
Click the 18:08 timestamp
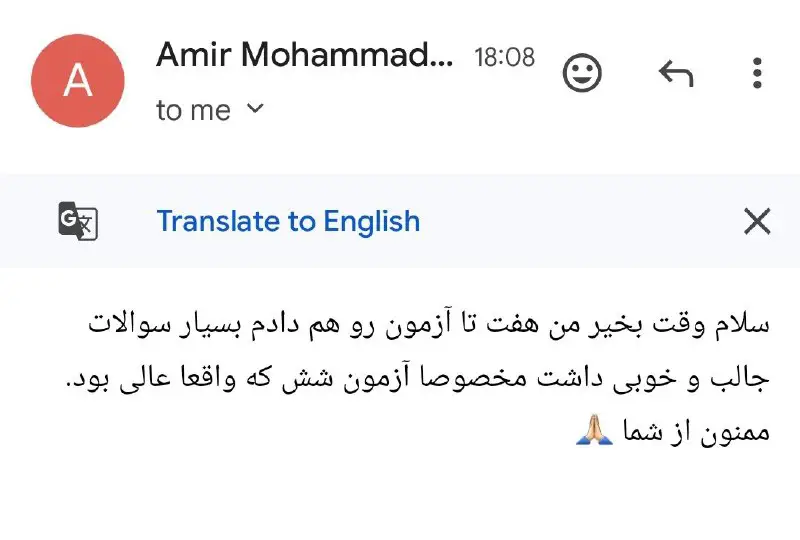point(504,57)
